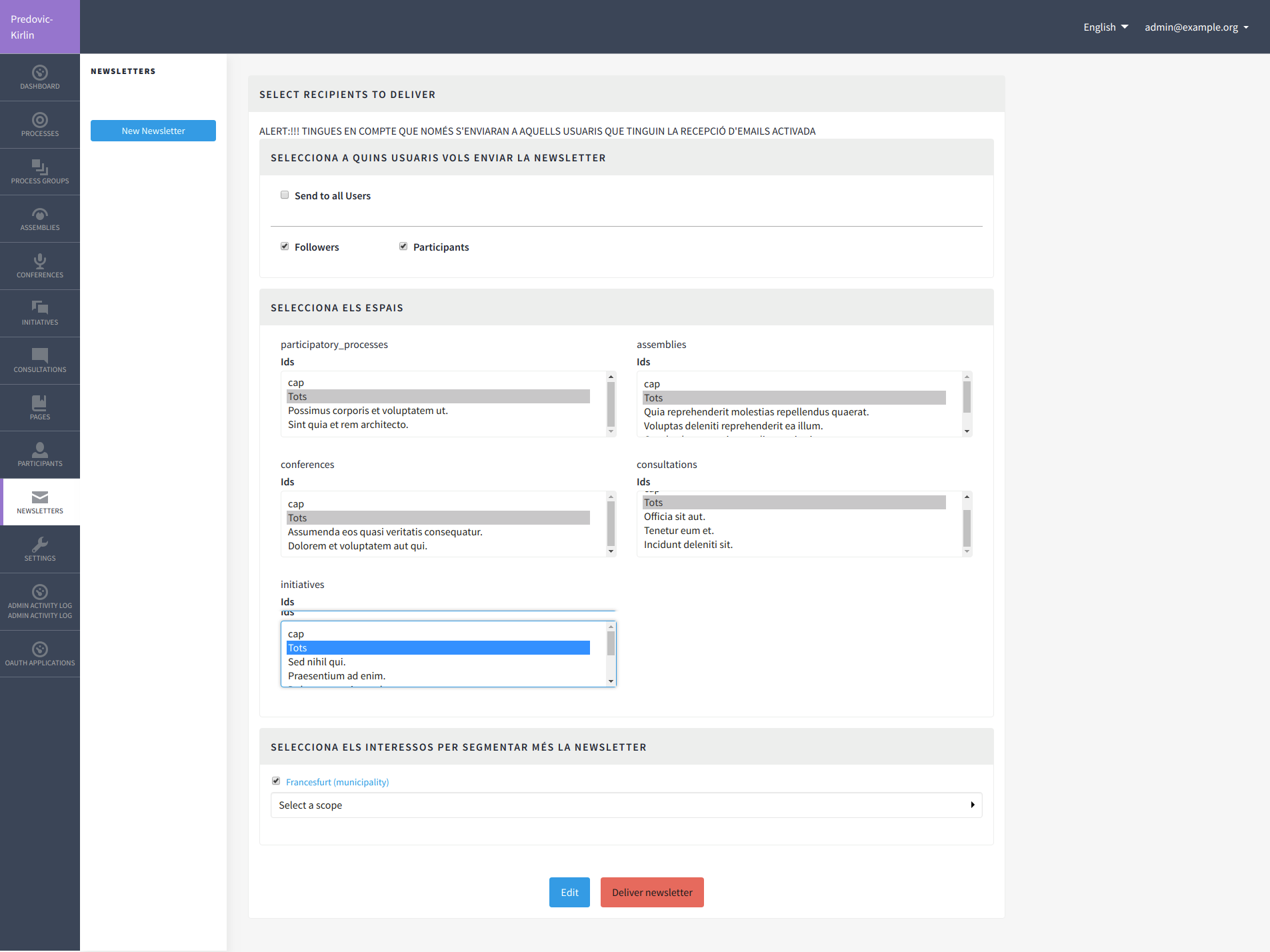The height and width of the screenshot is (952, 1270).
Task: Toggle Francesfurt (municipality) checkbox
Action: click(x=276, y=781)
